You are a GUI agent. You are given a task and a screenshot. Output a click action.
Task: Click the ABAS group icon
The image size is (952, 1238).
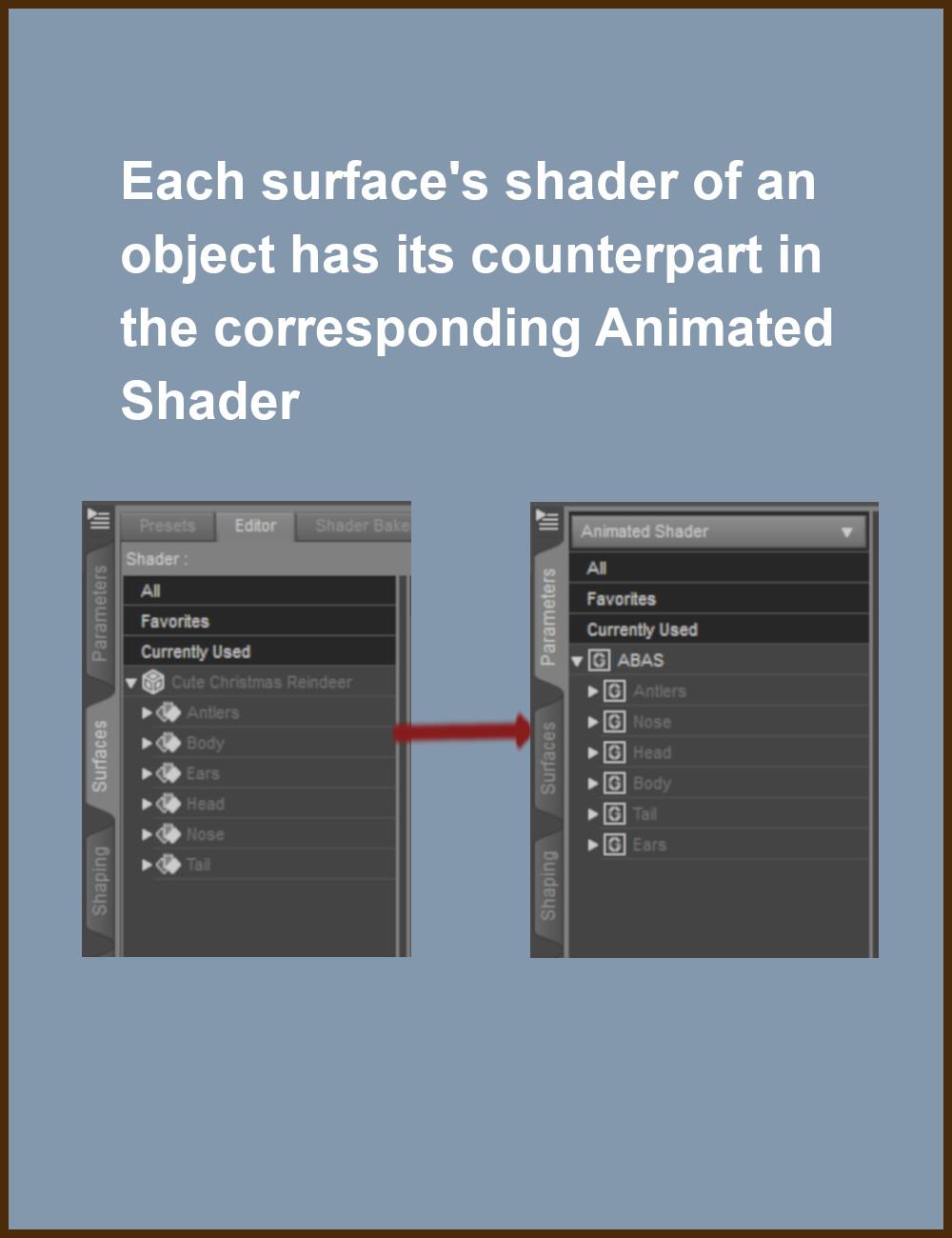tap(599, 660)
